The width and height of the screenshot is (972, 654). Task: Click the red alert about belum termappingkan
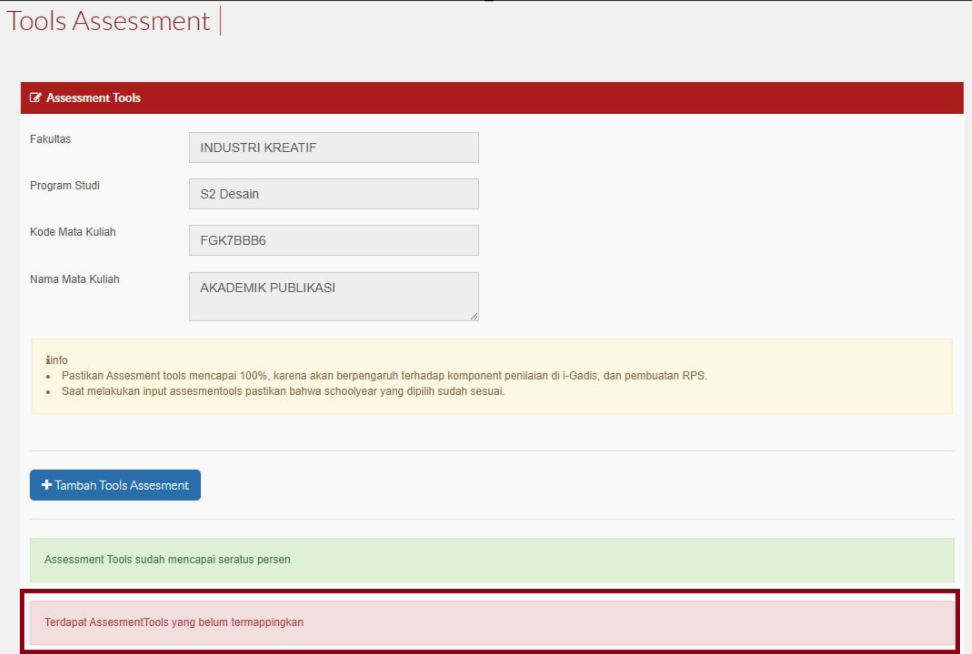(491, 622)
